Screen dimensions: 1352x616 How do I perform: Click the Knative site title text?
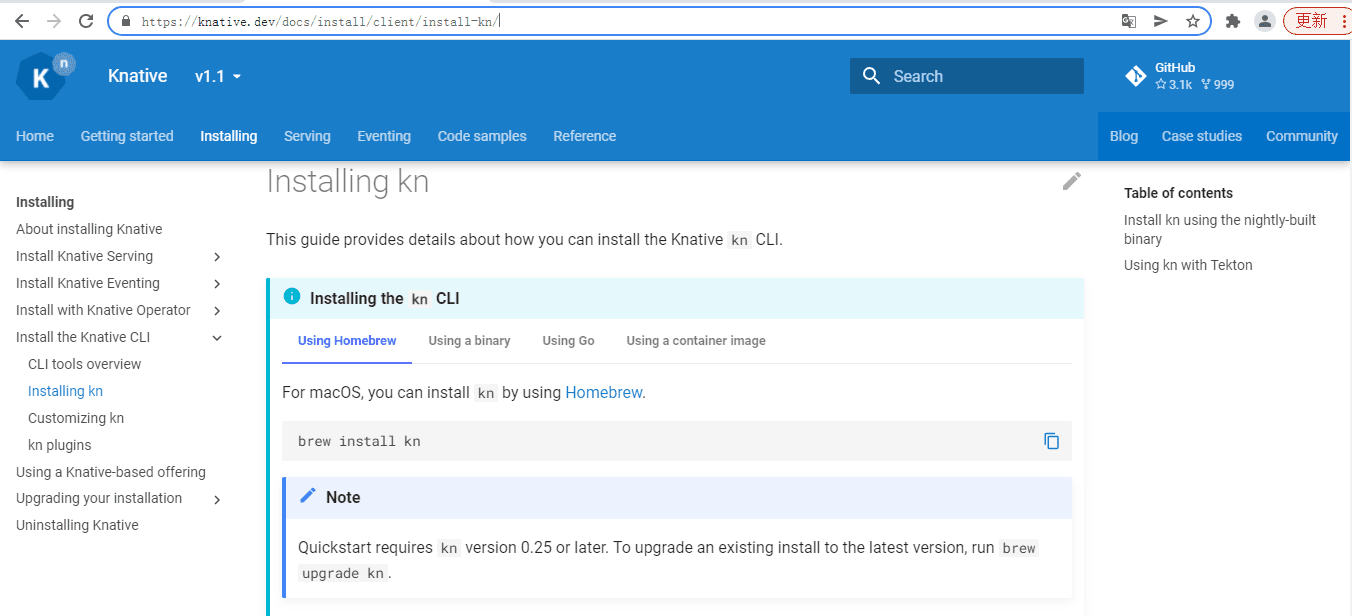[x=137, y=76]
